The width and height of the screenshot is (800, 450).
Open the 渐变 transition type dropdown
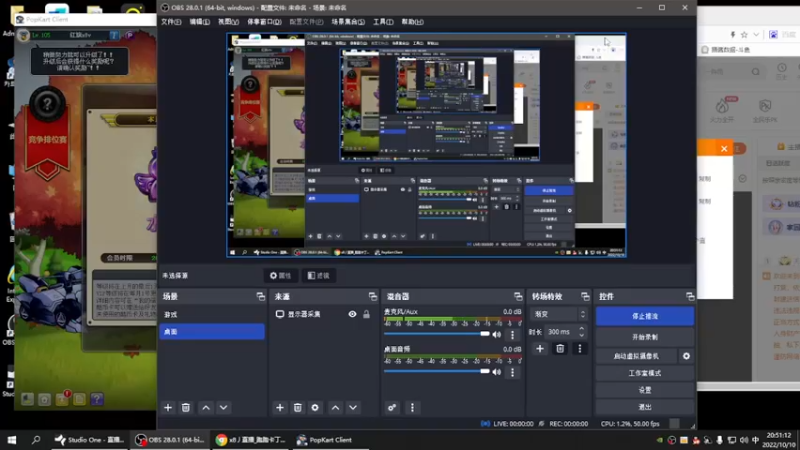pyautogui.click(x=559, y=314)
